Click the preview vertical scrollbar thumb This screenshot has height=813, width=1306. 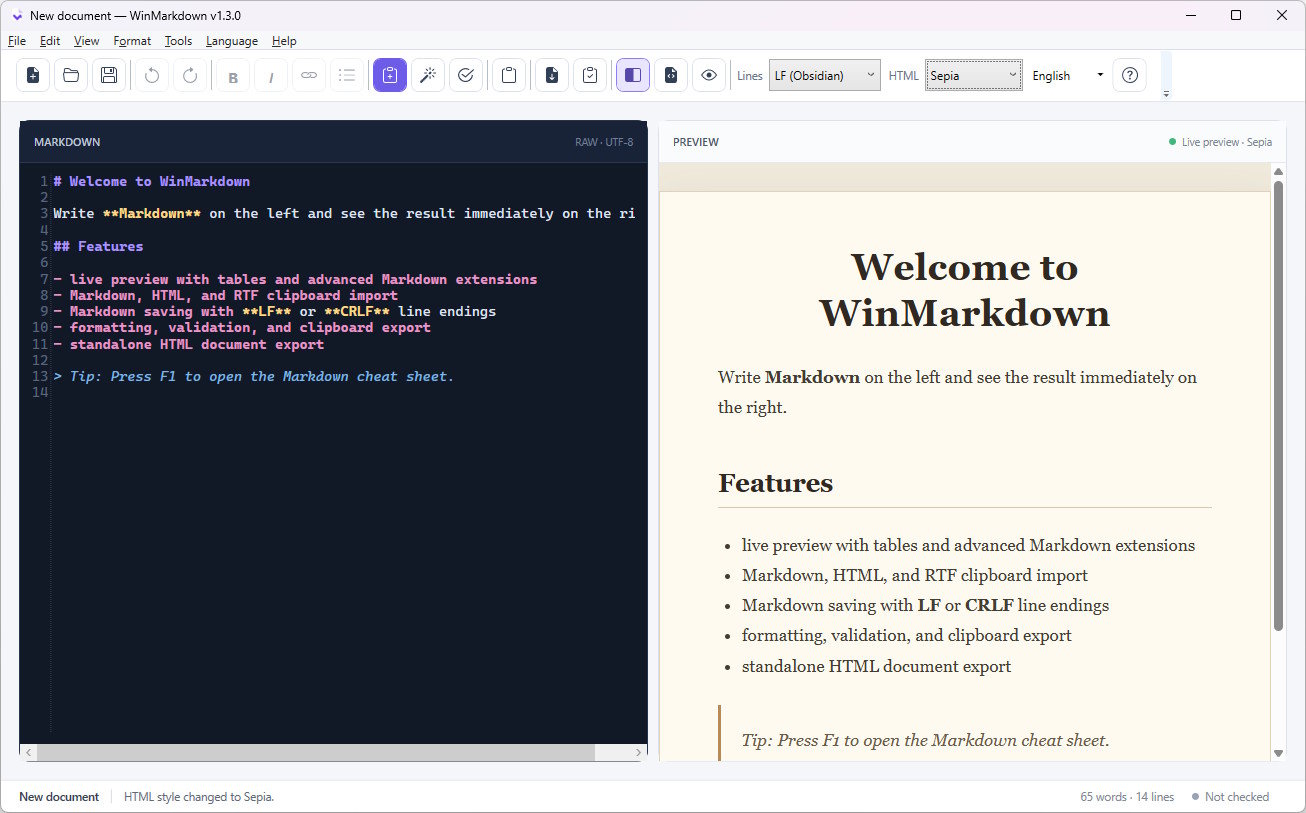[x=1278, y=405]
